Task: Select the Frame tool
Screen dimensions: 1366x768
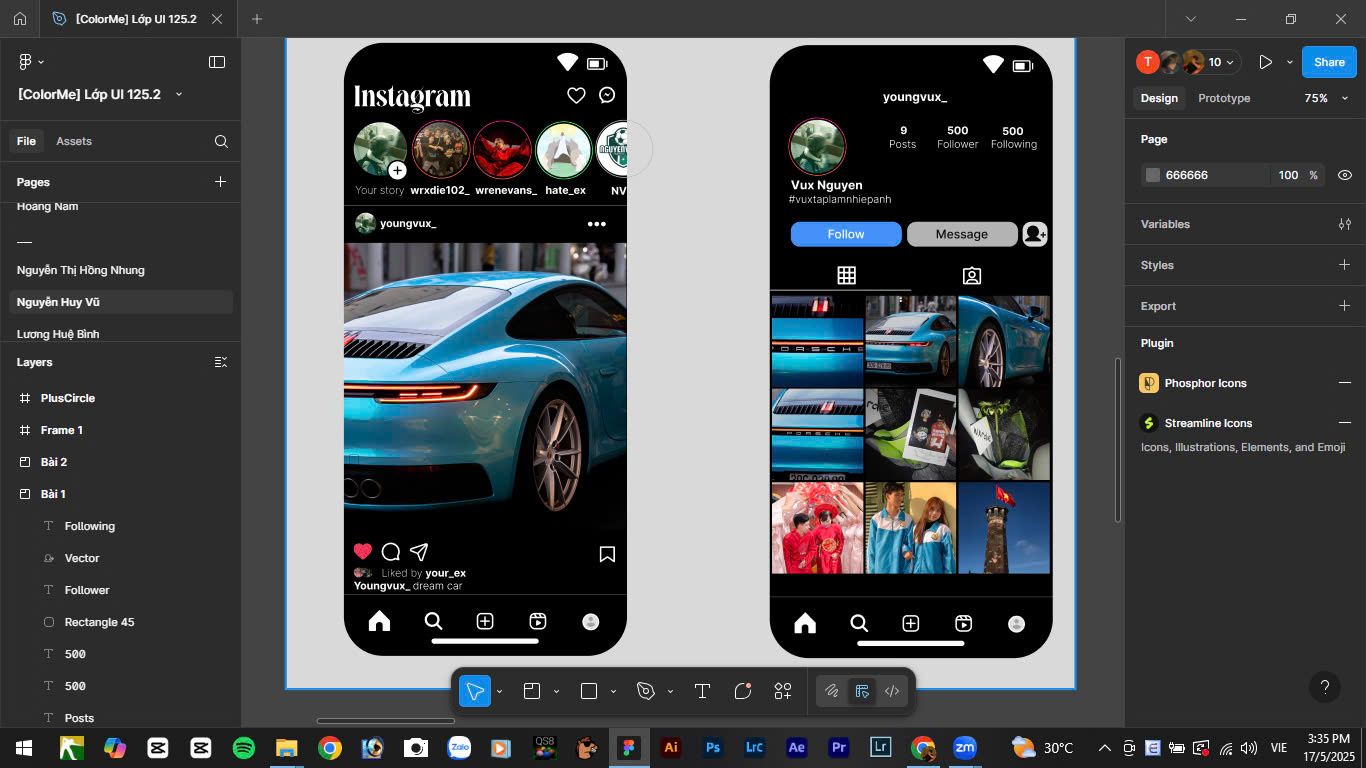Action: [x=532, y=691]
